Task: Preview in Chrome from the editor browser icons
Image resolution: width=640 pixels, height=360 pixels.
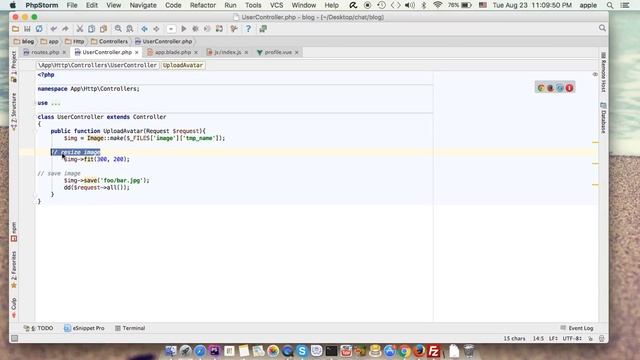Action: (541, 88)
